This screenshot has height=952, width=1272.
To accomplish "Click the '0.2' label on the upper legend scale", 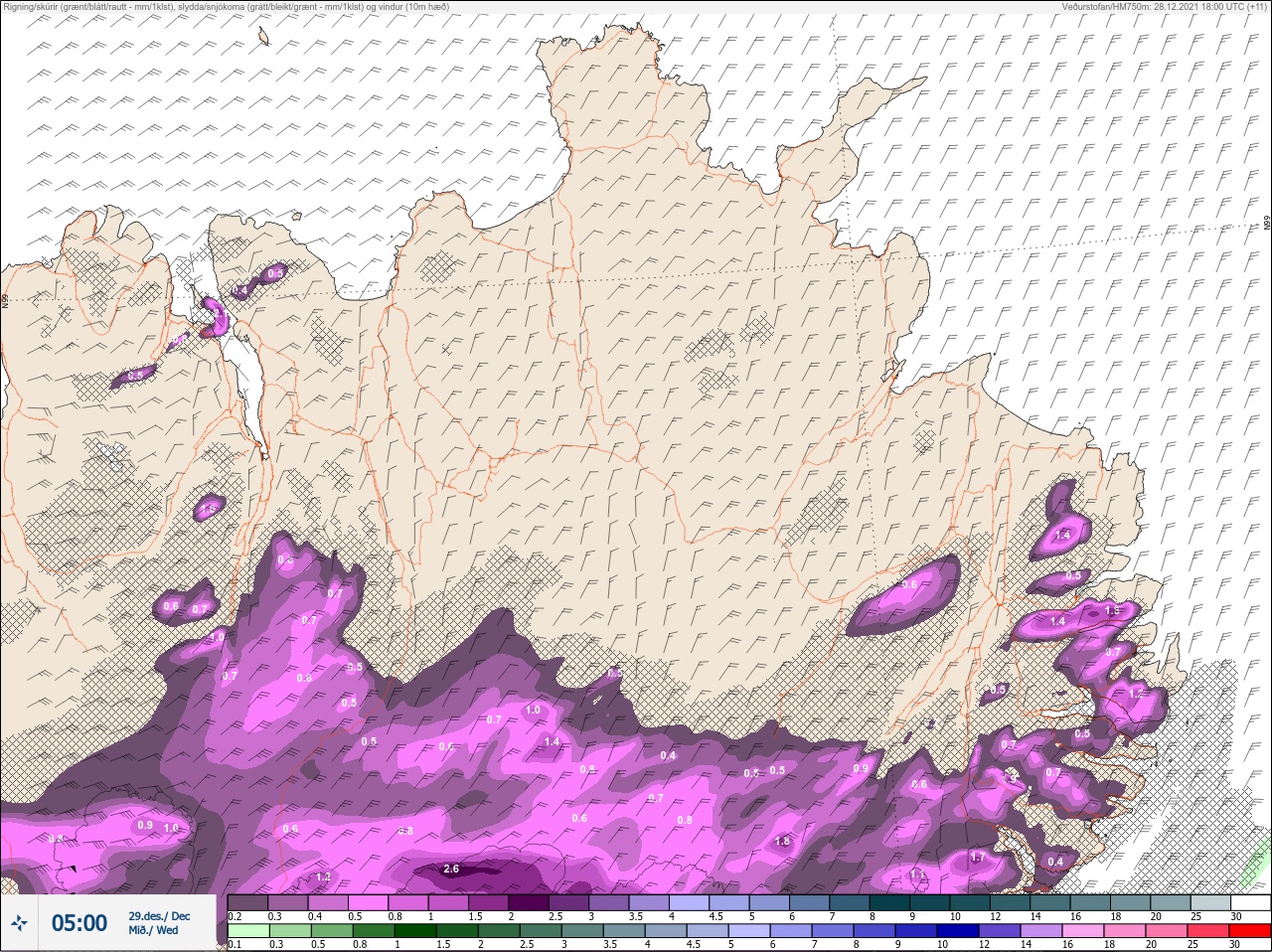I will click(235, 916).
